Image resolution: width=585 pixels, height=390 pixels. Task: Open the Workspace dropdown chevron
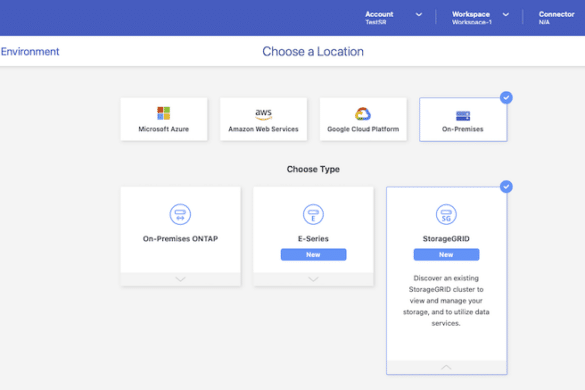(x=506, y=15)
